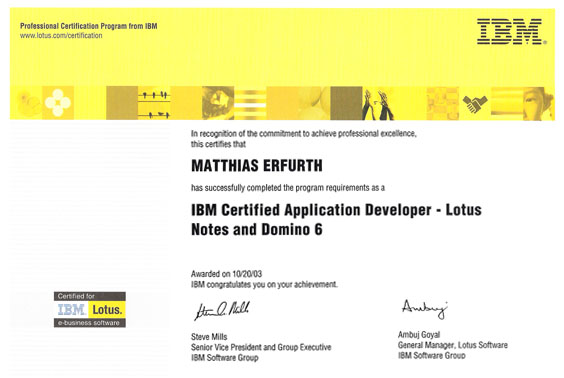Click the Awarded on 10/20/03 date text
This screenshot has width=564, height=378.
pos(226,274)
